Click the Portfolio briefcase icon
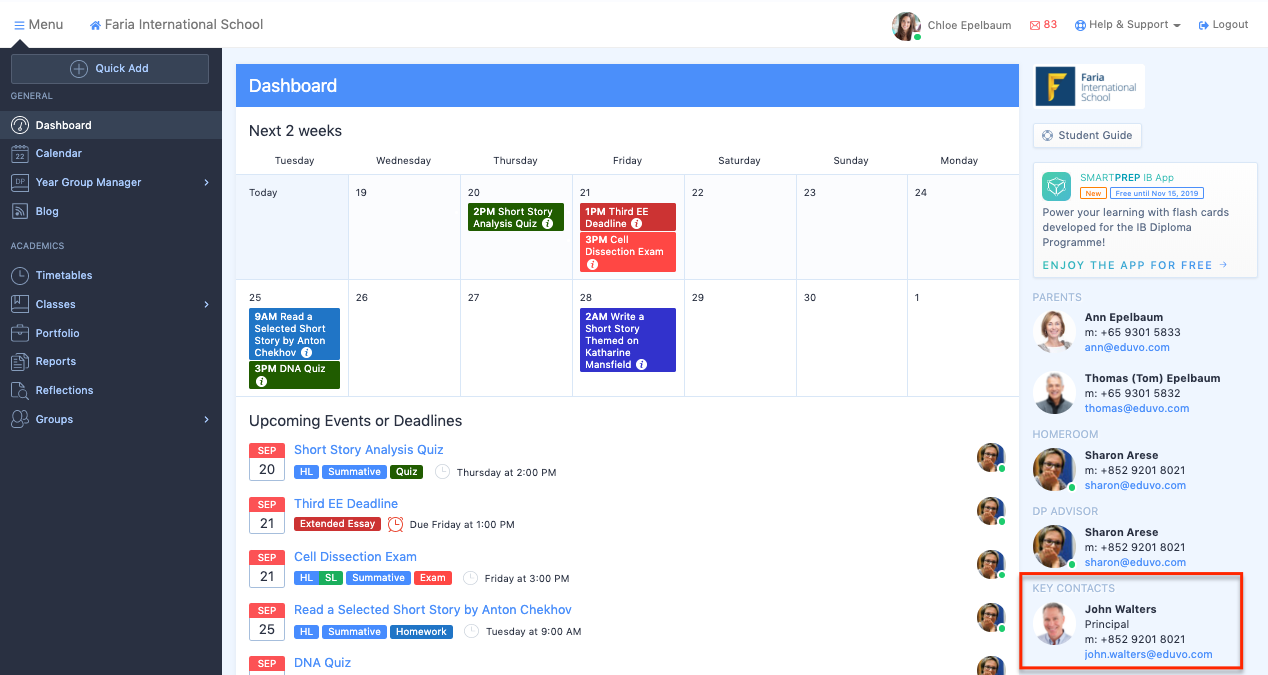1268x675 pixels. (20, 334)
